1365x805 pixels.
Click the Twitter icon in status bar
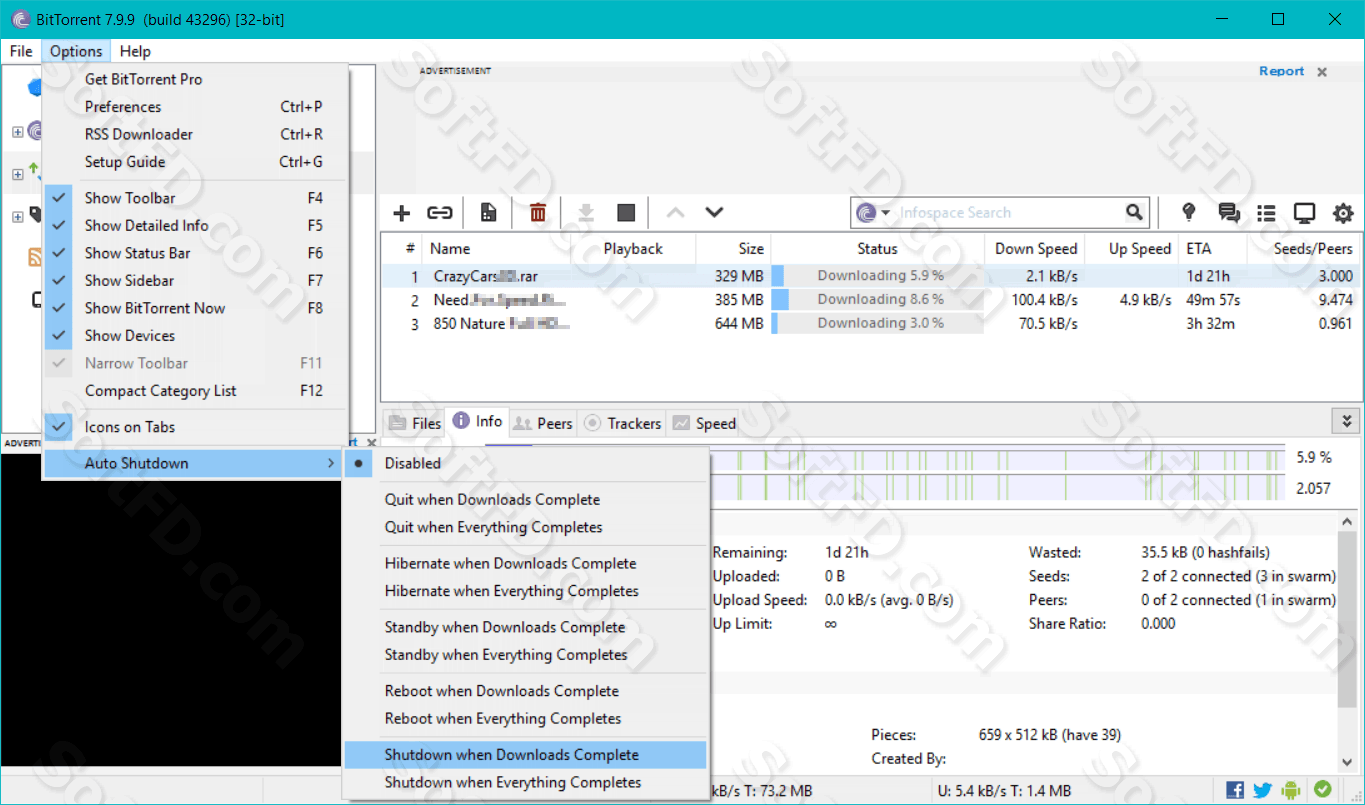tap(1263, 790)
